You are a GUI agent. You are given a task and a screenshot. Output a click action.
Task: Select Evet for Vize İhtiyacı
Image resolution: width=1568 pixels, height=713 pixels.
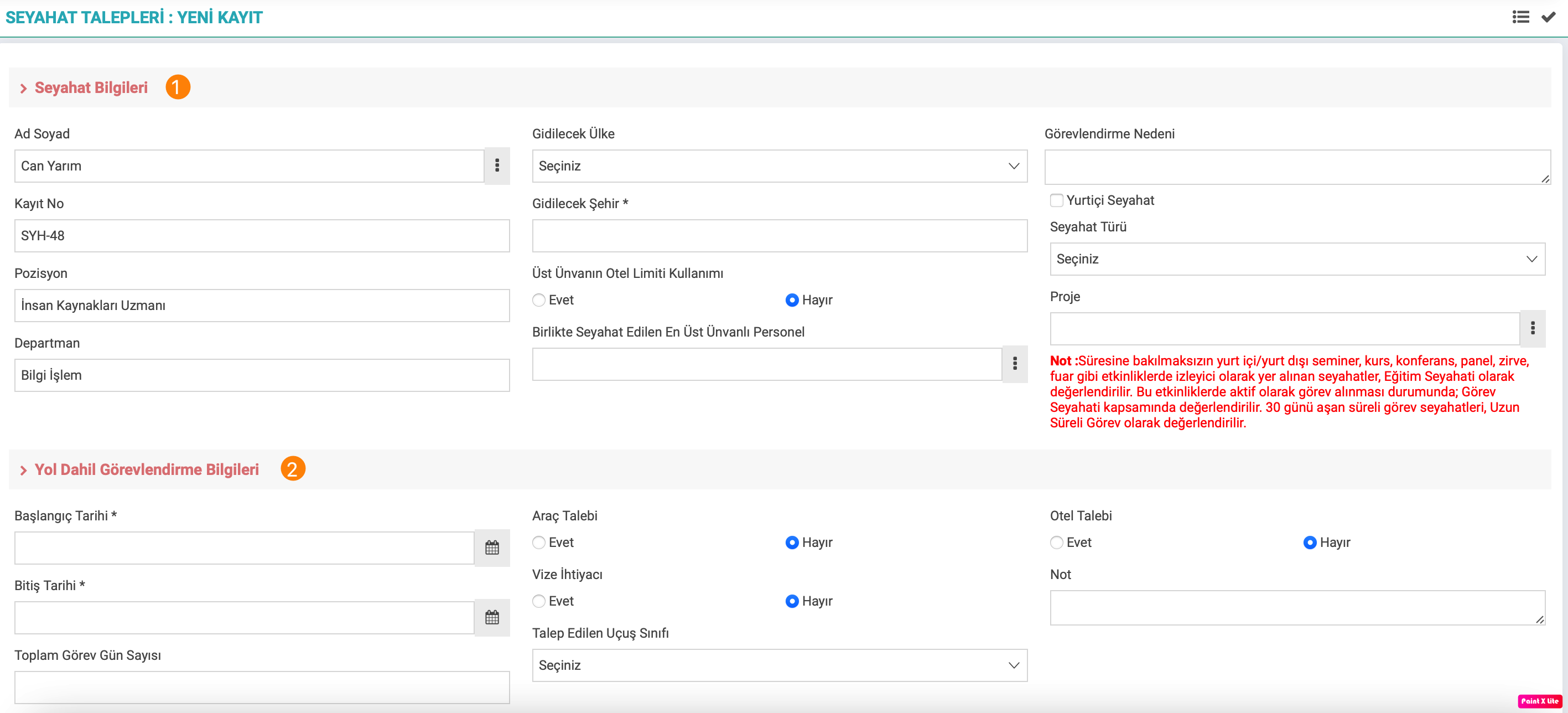[x=539, y=602]
